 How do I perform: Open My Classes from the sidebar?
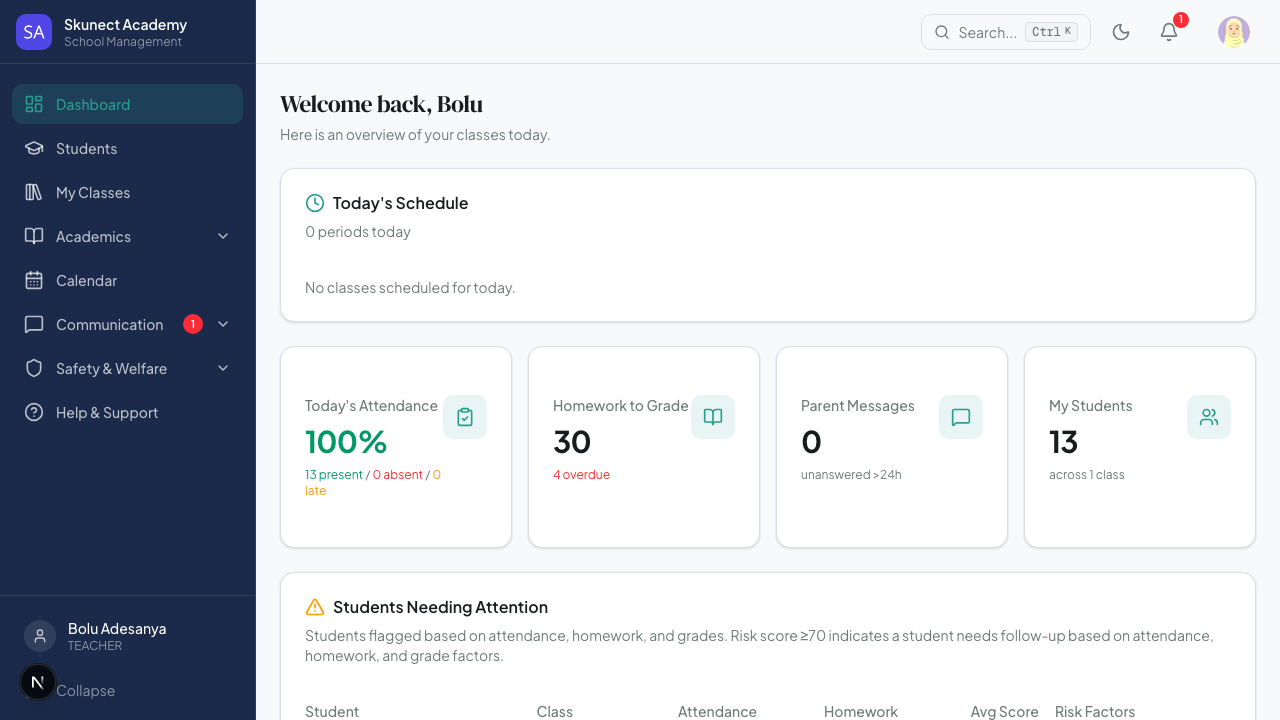[127, 192]
